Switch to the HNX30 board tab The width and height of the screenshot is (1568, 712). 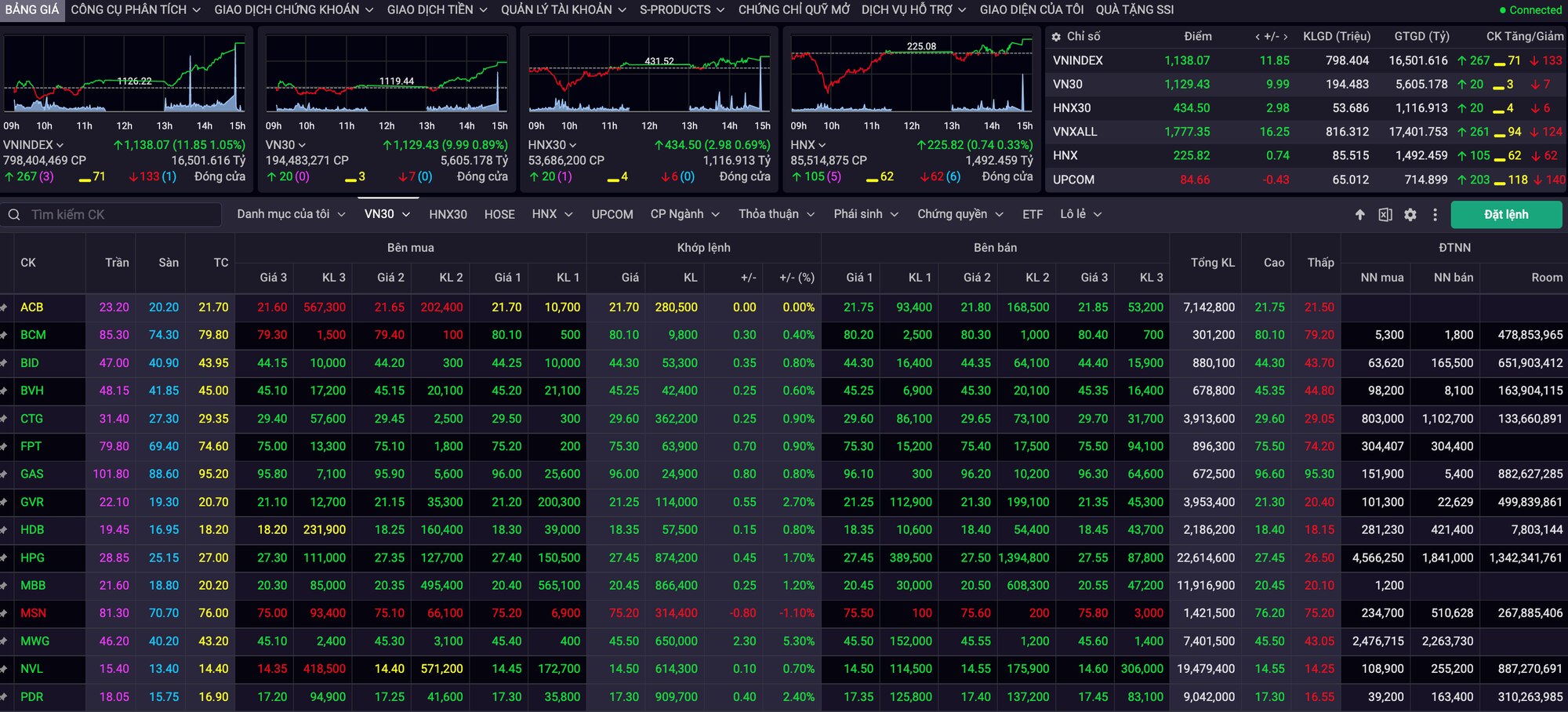coord(448,214)
